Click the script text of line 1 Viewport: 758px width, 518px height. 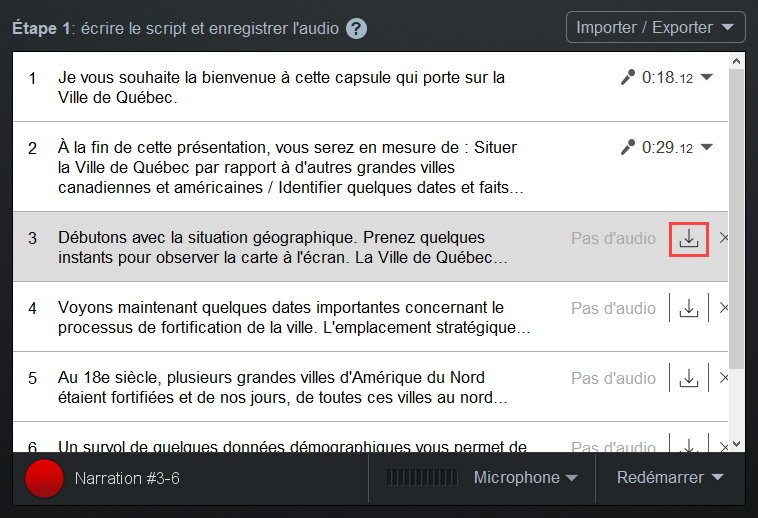tap(281, 87)
